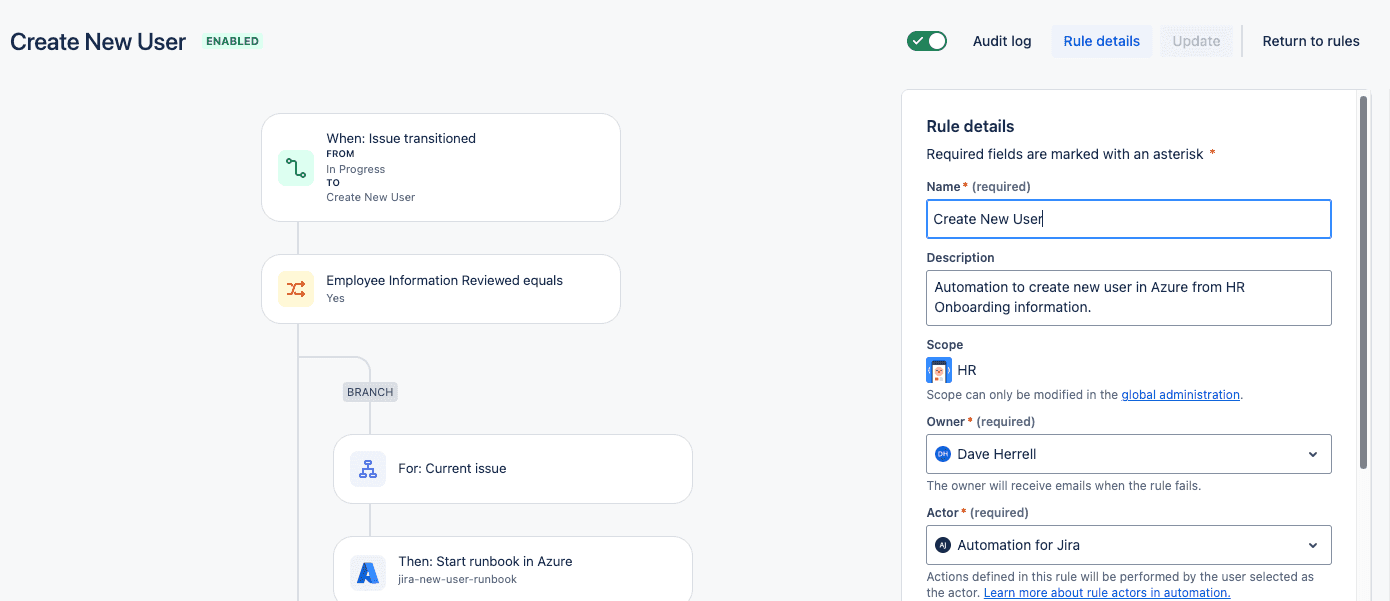This screenshot has width=1390, height=601.
Task: Click the Automation for Jira avatar icon
Action: tap(942, 545)
